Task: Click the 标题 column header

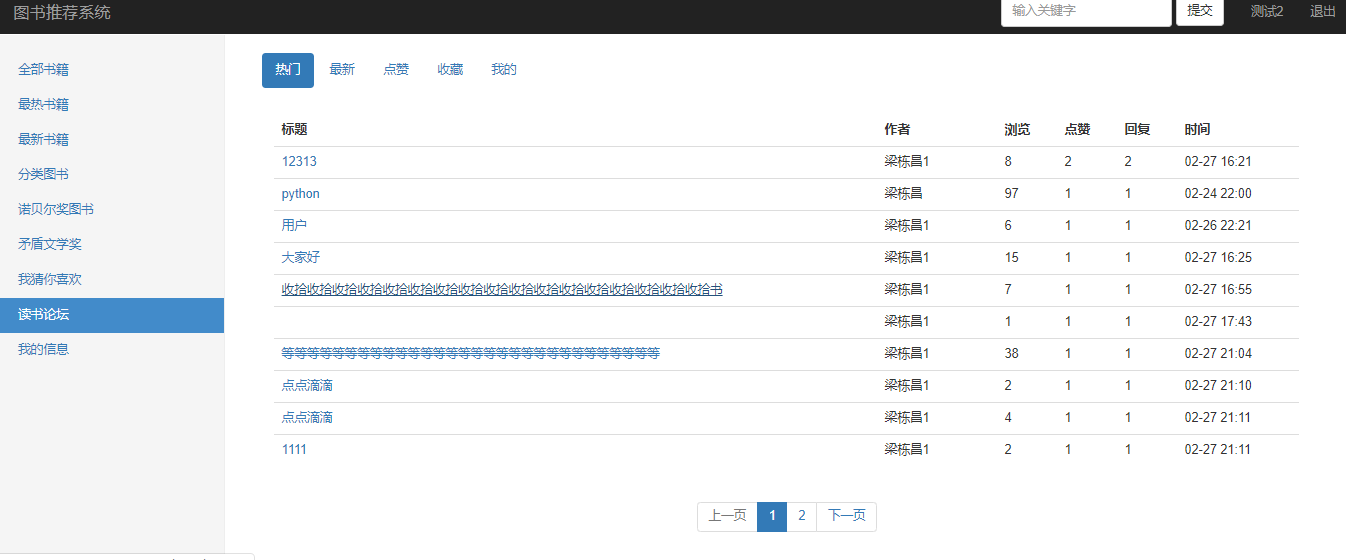Action: tap(295, 129)
